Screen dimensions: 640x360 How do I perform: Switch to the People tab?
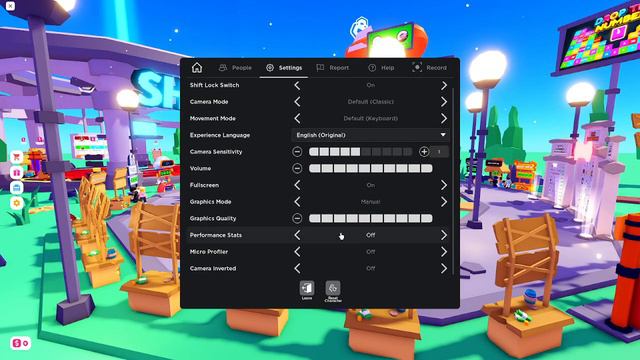pyautogui.click(x=236, y=68)
